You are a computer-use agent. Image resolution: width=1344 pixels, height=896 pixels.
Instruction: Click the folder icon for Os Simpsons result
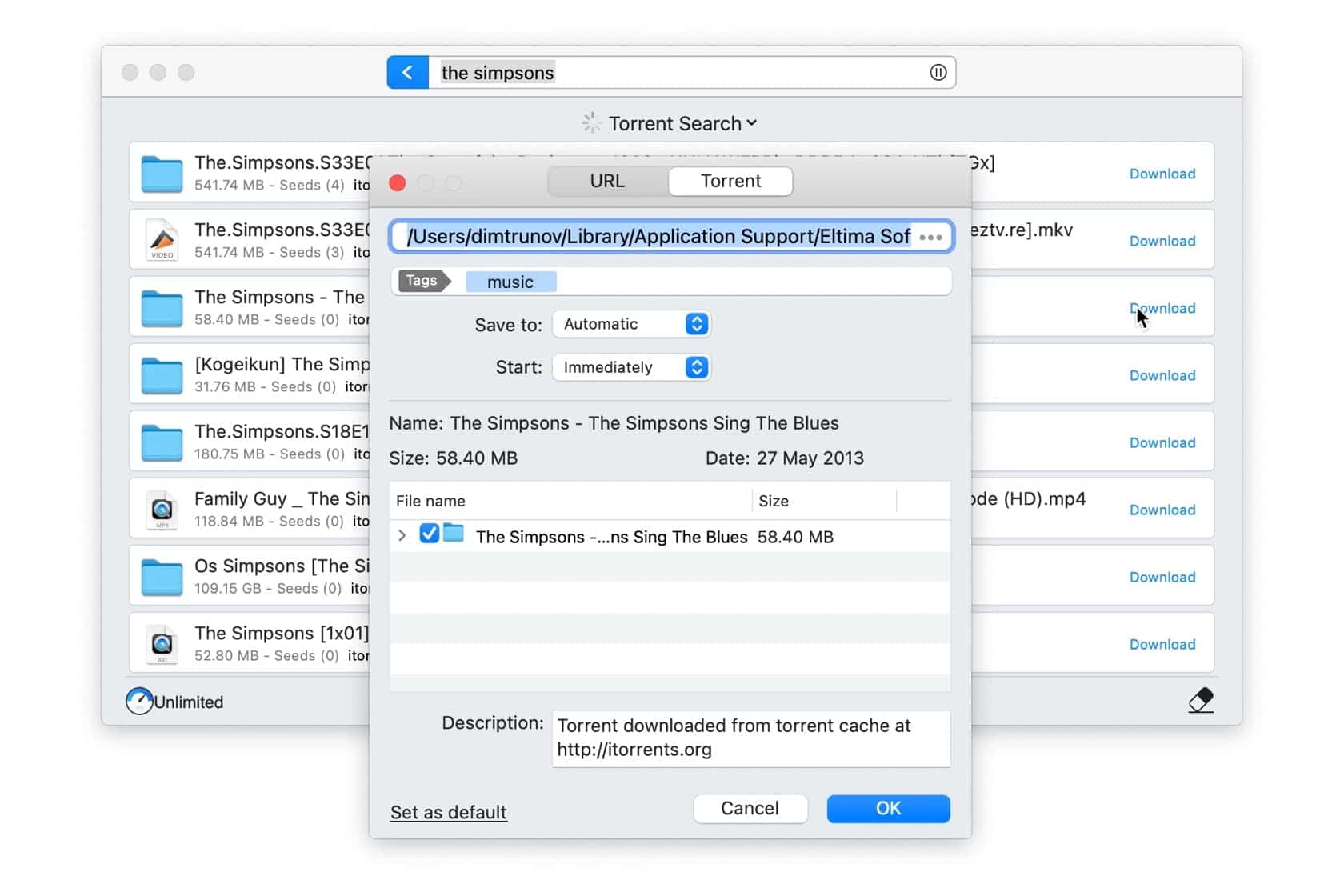(x=162, y=576)
